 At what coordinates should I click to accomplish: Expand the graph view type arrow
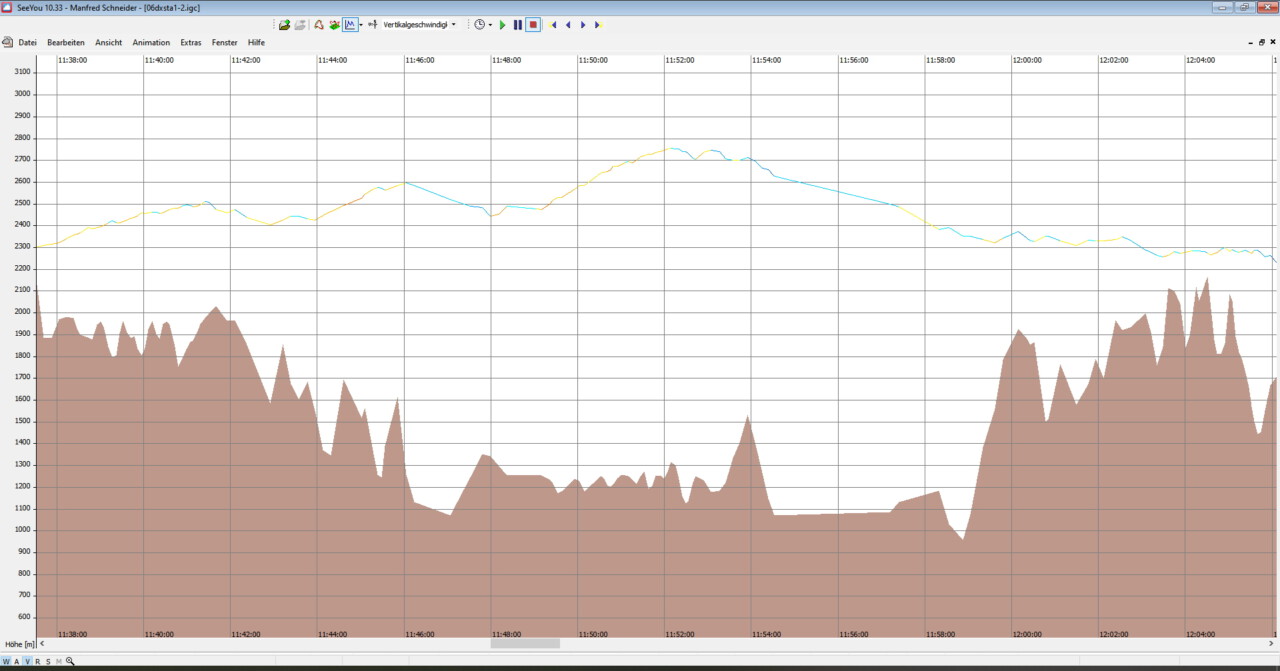point(362,24)
